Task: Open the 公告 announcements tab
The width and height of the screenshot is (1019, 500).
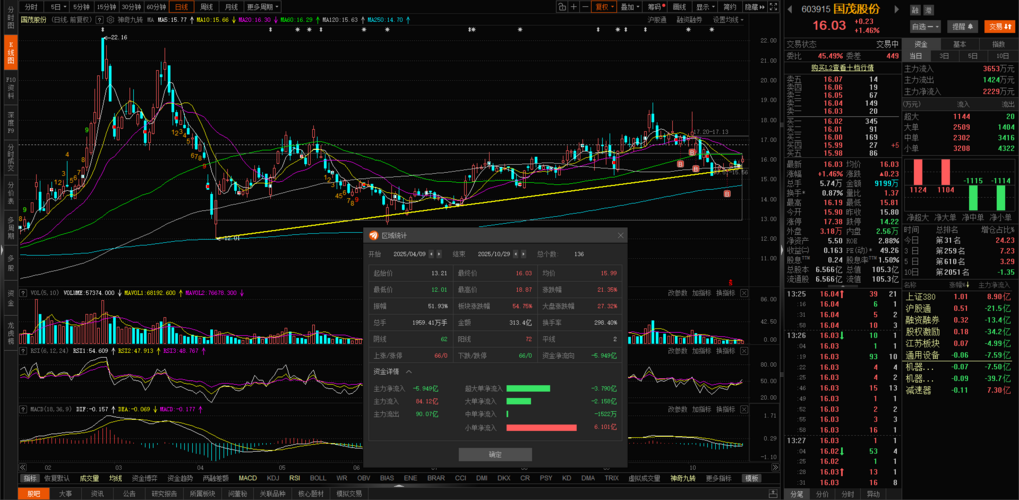Action: pyautogui.click(x=129, y=493)
